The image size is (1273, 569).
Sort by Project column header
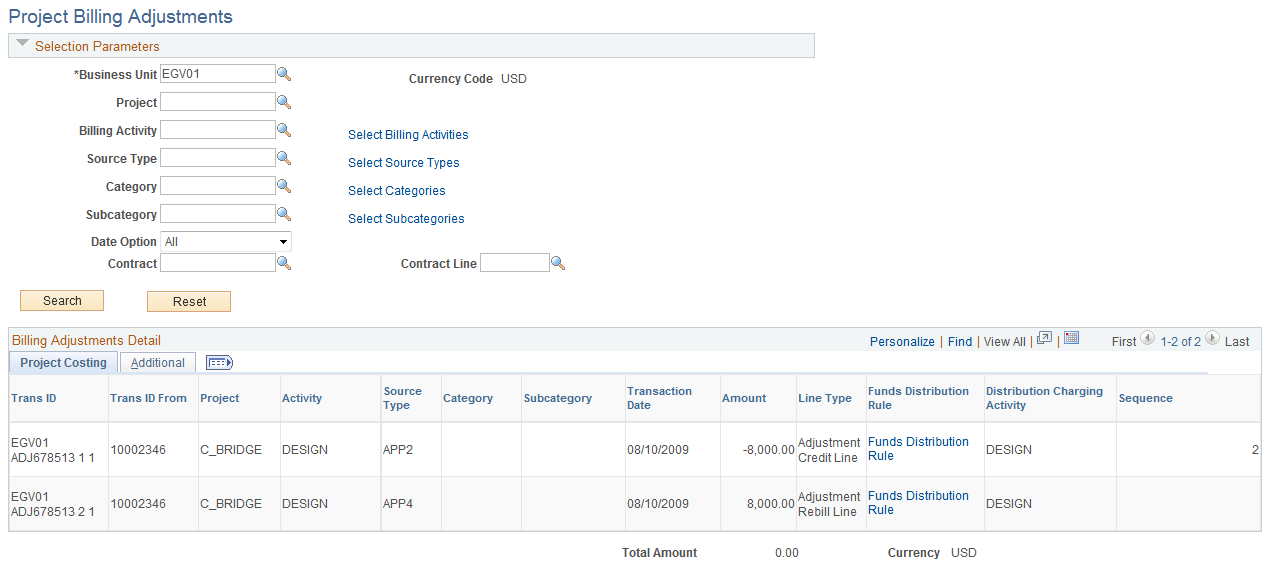(220, 398)
